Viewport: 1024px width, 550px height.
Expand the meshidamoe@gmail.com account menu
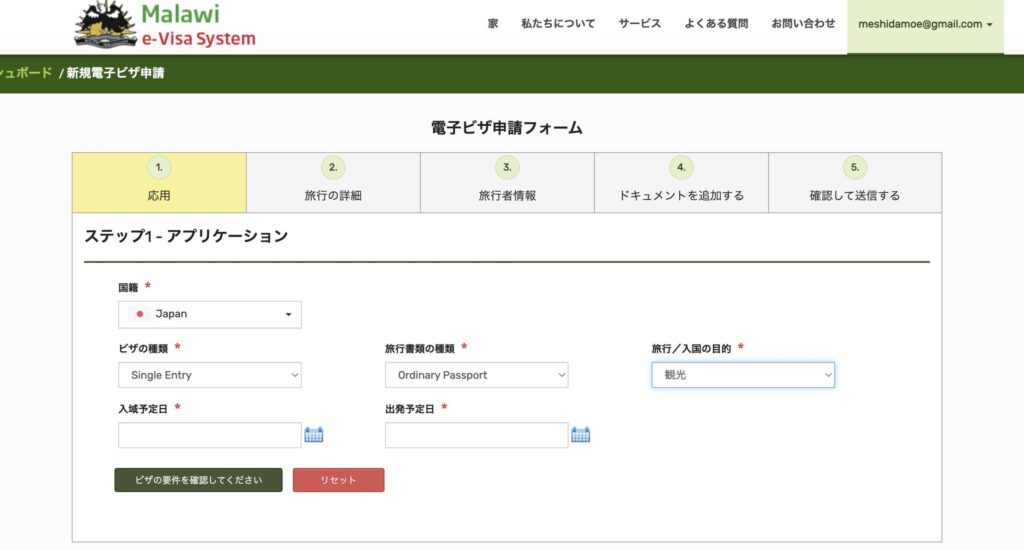(925, 24)
